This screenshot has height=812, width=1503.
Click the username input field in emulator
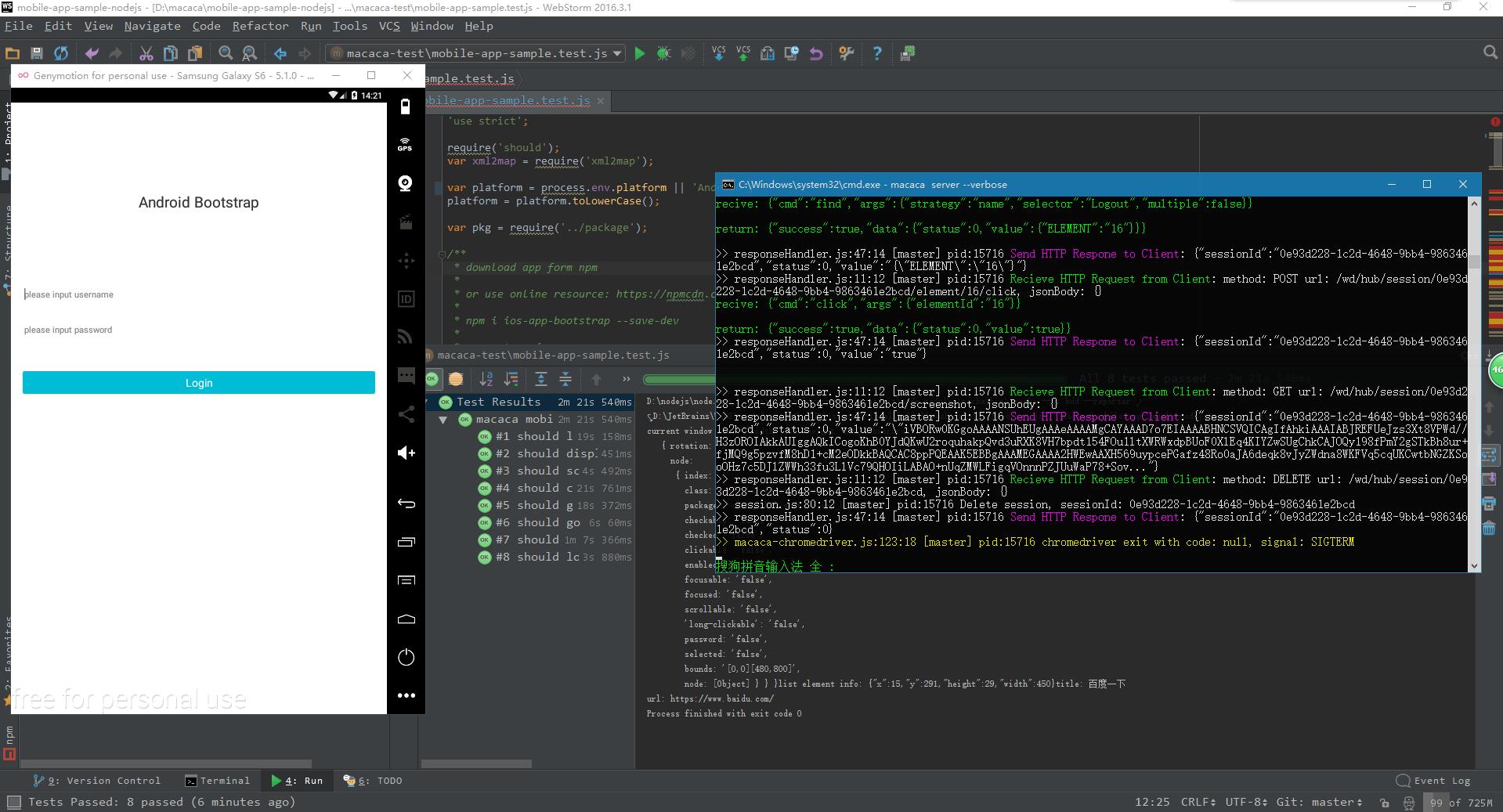(199, 294)
